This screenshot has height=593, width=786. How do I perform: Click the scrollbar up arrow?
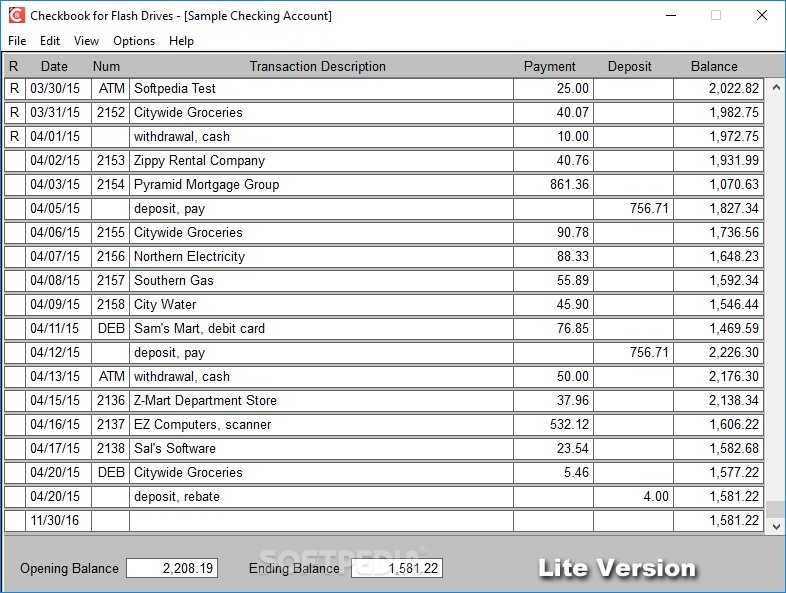776,87
